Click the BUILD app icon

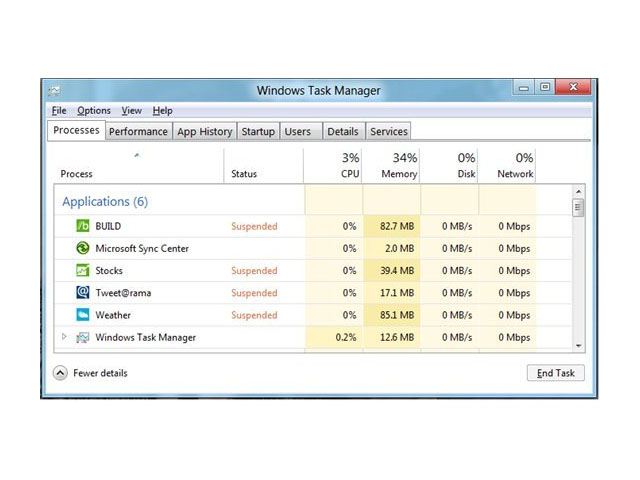pos(82,226)
